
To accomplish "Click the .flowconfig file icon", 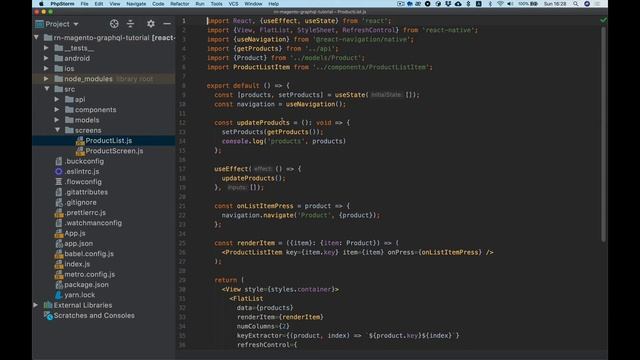I will (59, 182).
